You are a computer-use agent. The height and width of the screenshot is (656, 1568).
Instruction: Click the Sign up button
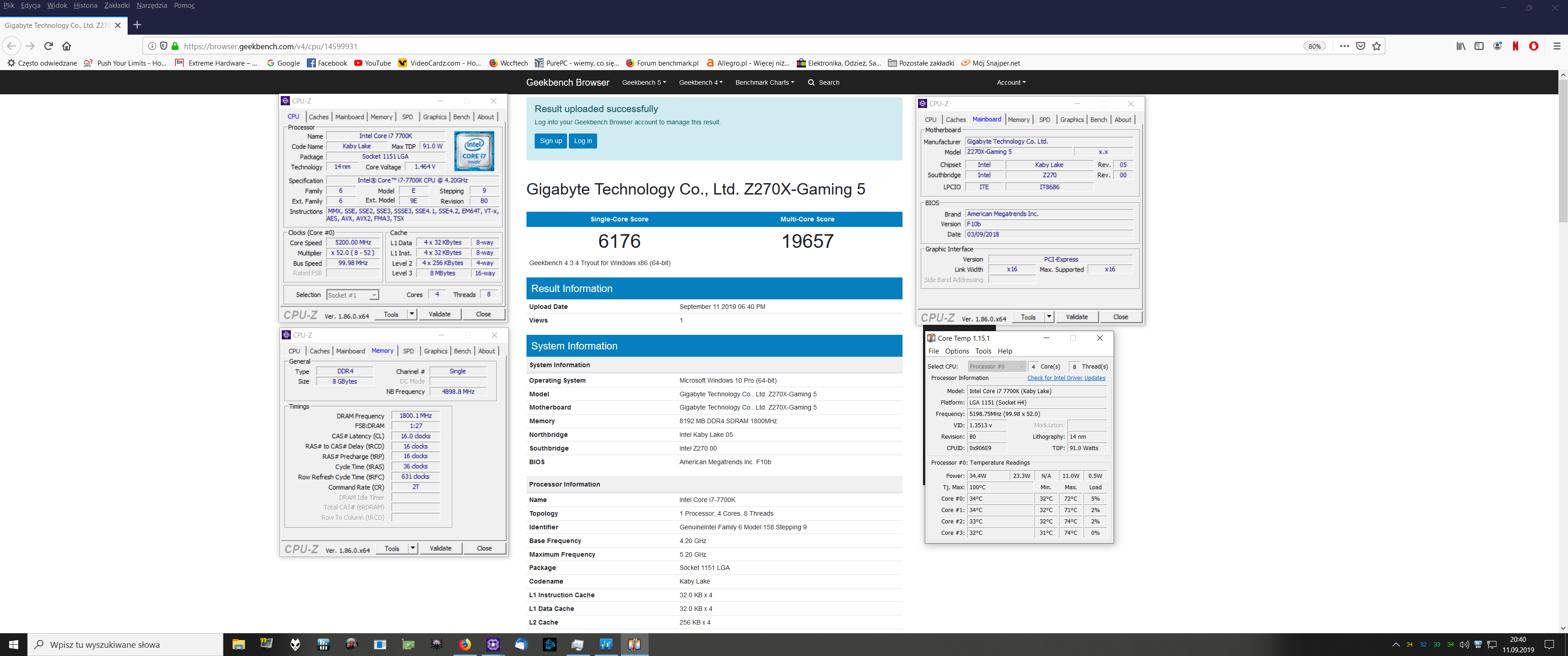click(x=551, y=141)
